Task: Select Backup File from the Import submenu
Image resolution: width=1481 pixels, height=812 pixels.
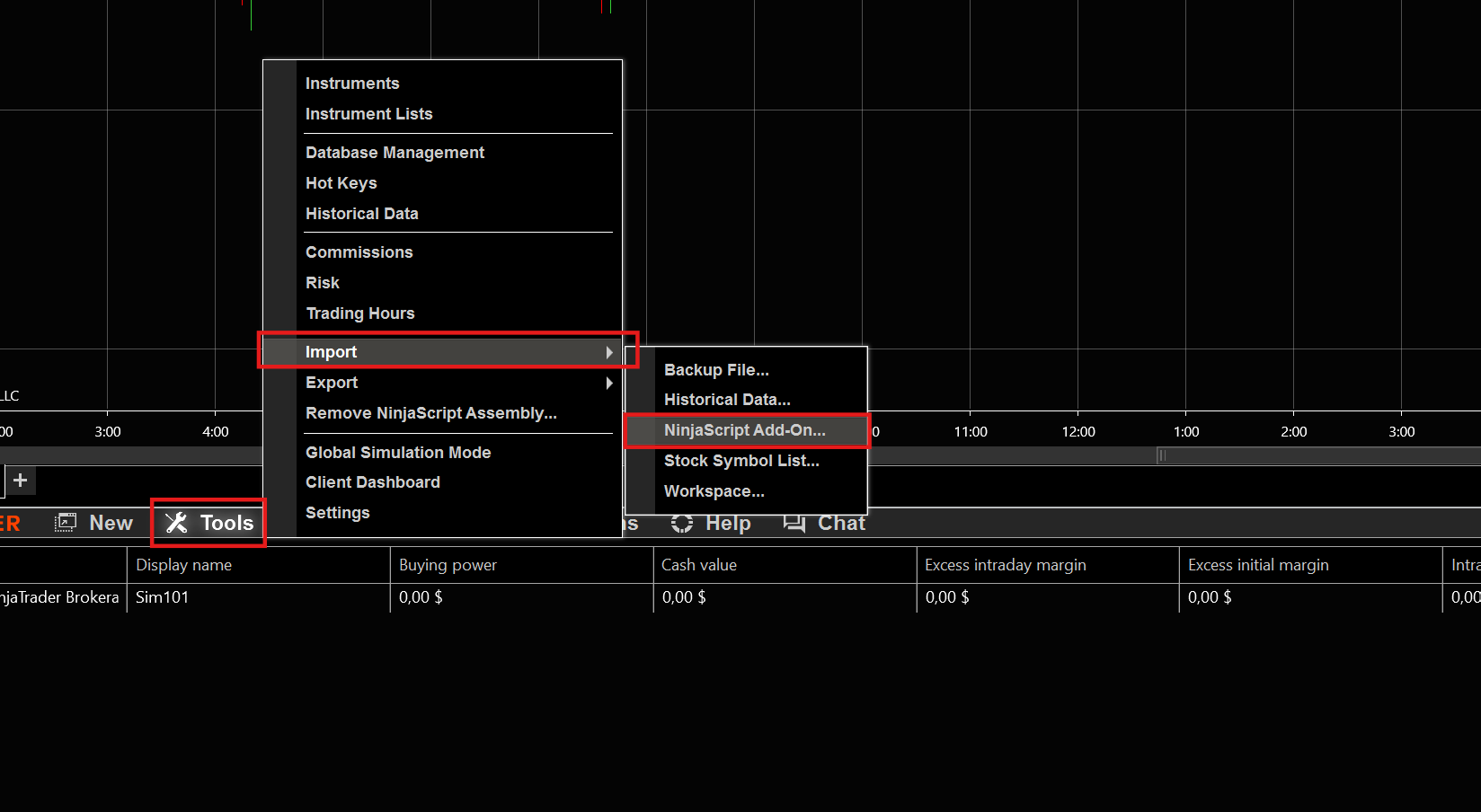Action: (x=716, y=369)
